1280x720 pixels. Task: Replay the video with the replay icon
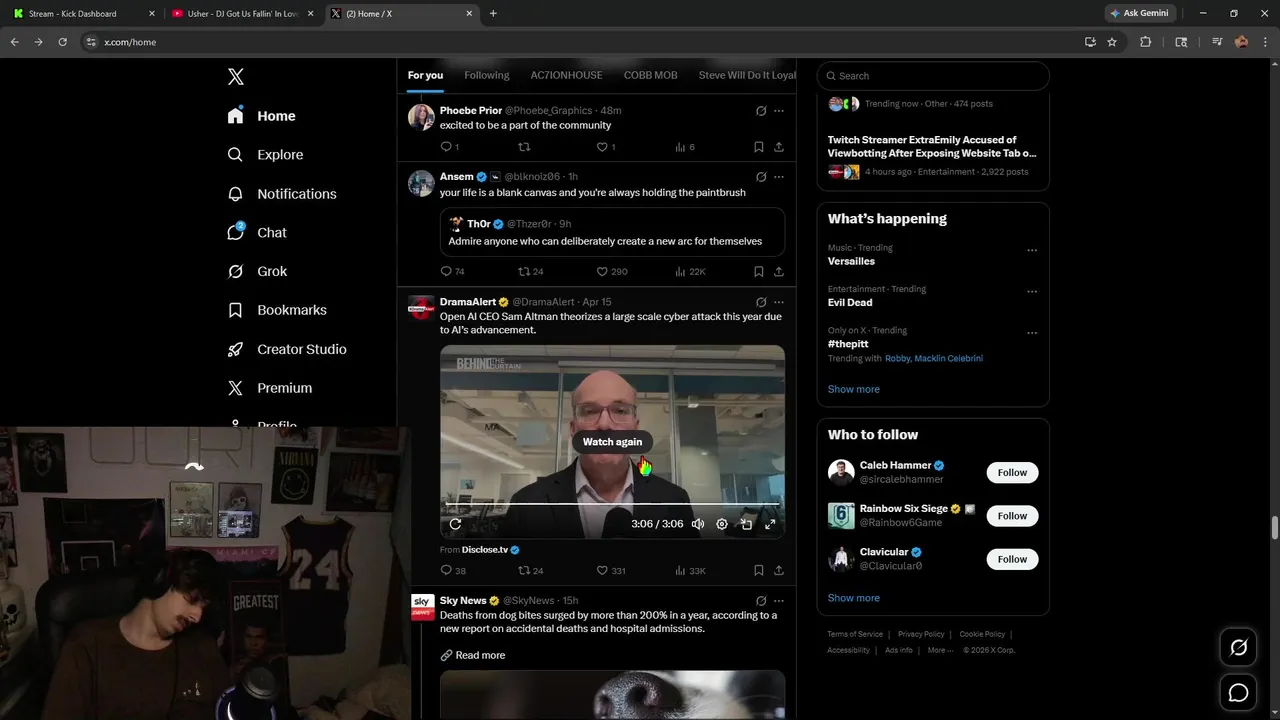pos(455,524)
